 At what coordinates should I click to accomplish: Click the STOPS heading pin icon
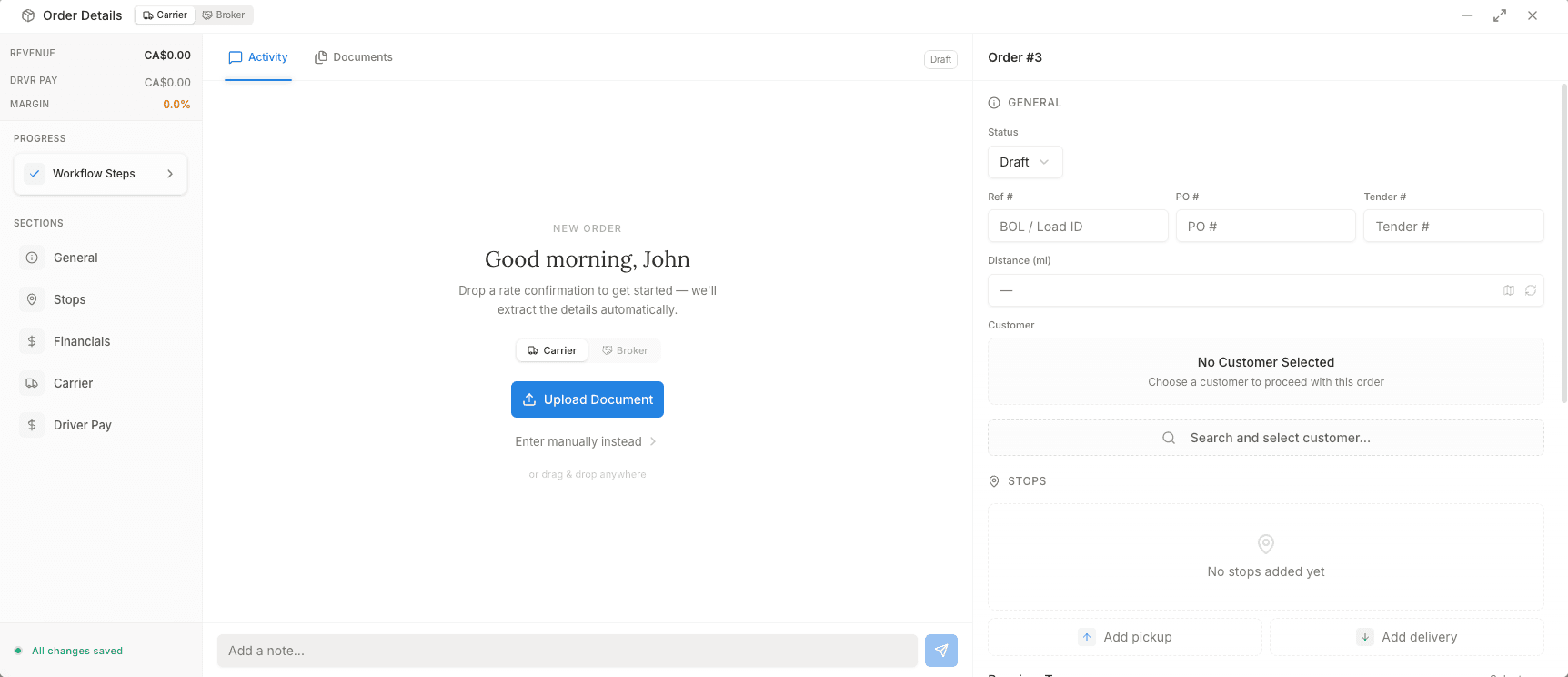pos(994,481)
